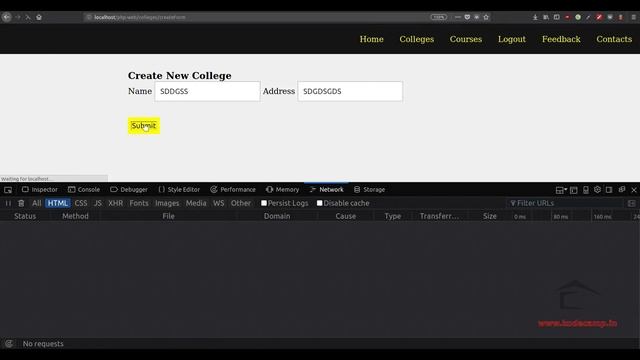The image size is (640, 360).
Task: Toggle the Media request filter
Action: [196, 203]
